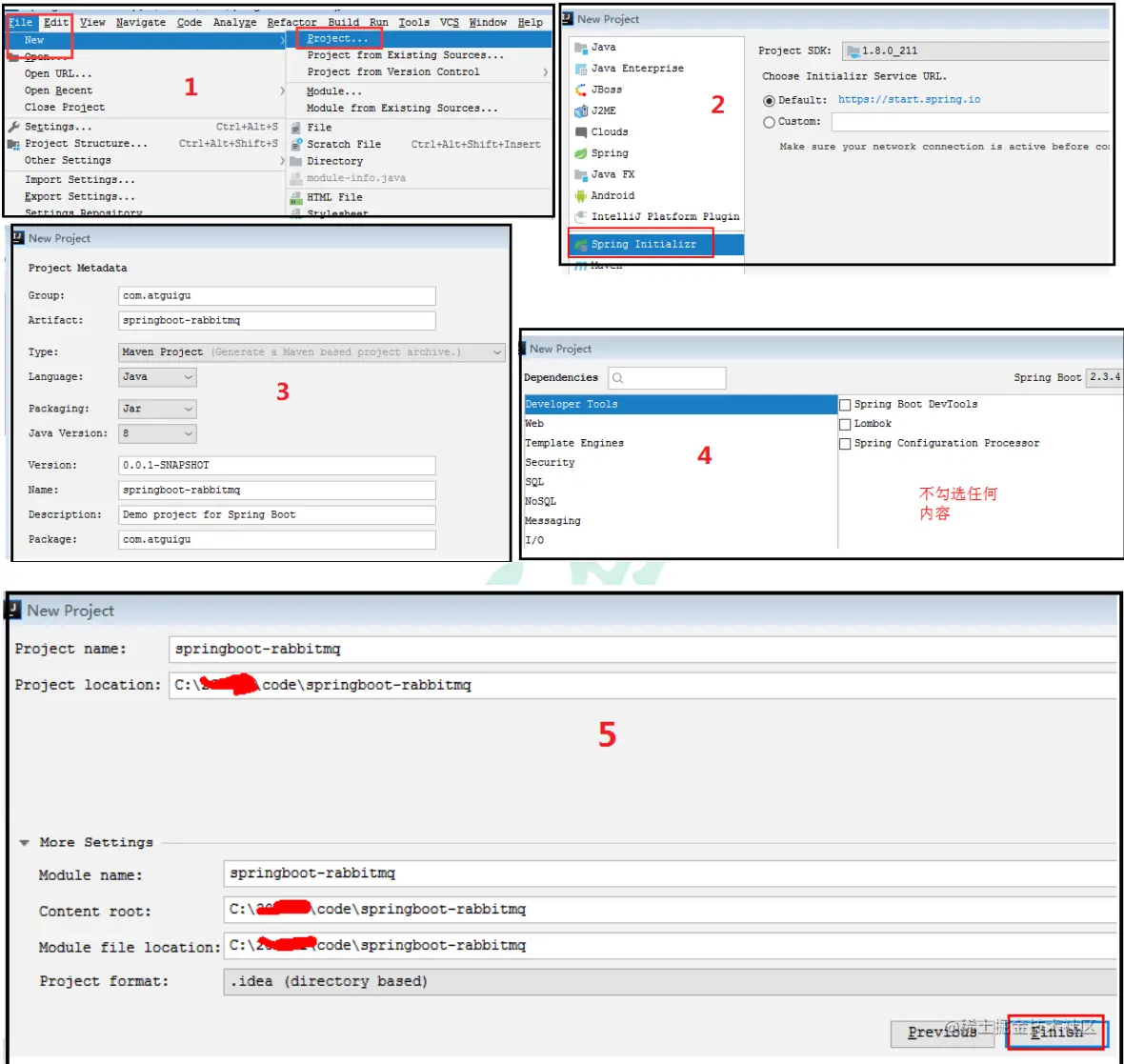The width and height of the screenshot is (1124, 1064).
Task: Select the Security dependency category
Action: pyautogui.click(x=680, y=462)
